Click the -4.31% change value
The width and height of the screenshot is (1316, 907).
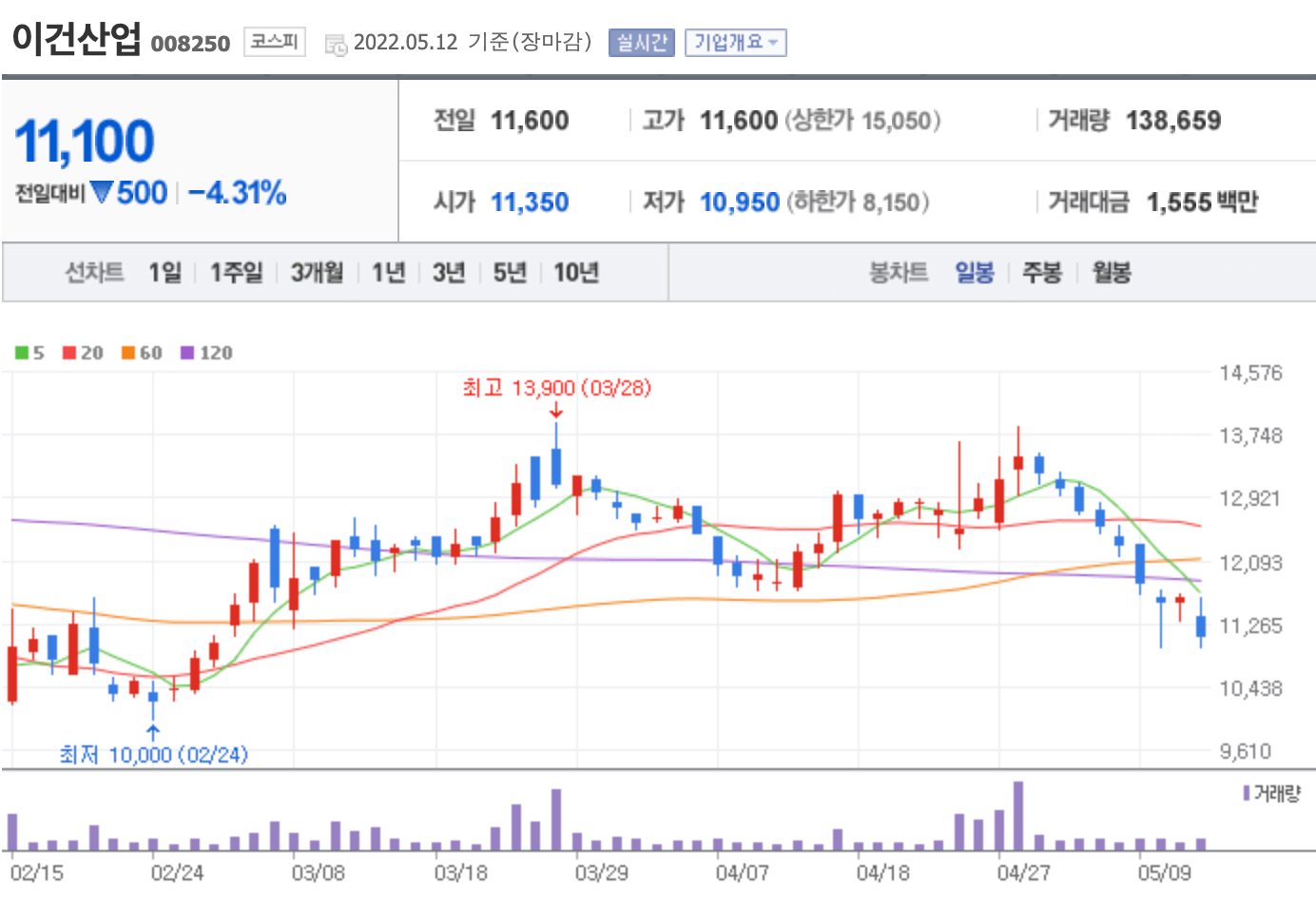coord(237,193)
